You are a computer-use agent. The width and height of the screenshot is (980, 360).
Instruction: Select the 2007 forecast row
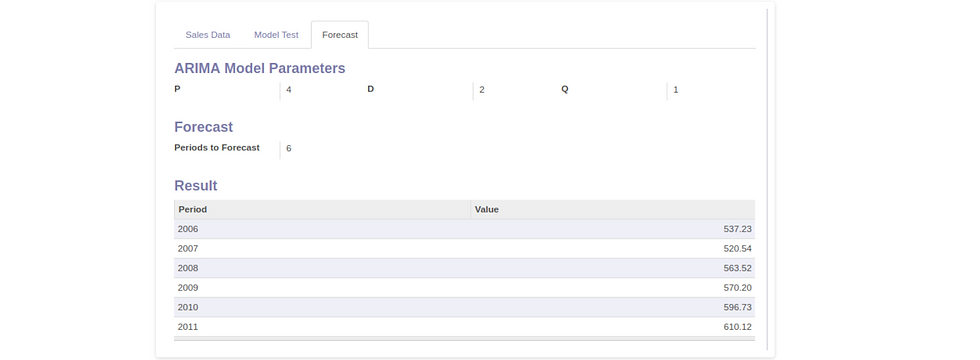pyautogui.click(x=464, y=249)
